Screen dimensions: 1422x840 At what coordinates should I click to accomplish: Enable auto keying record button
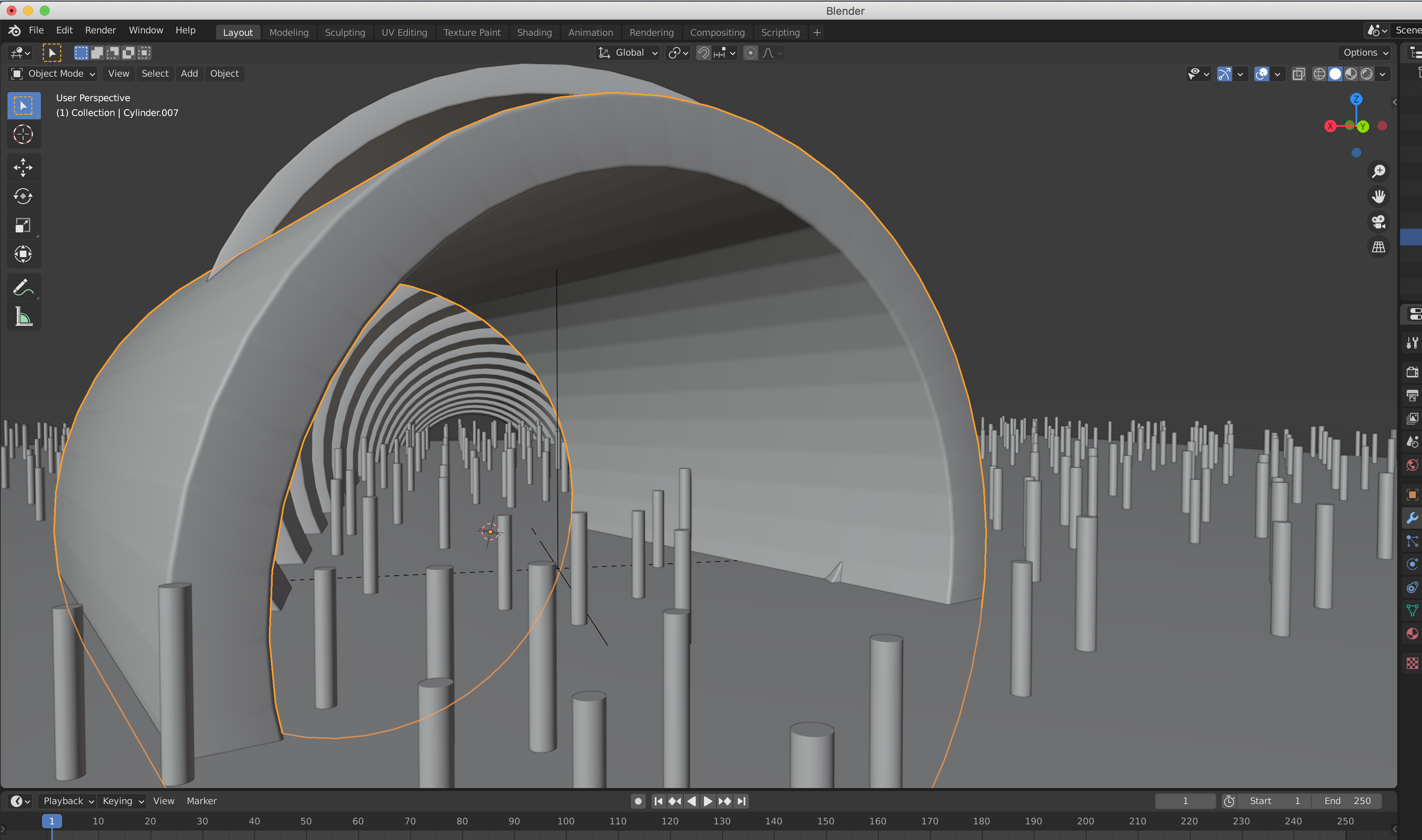[638, 801]
